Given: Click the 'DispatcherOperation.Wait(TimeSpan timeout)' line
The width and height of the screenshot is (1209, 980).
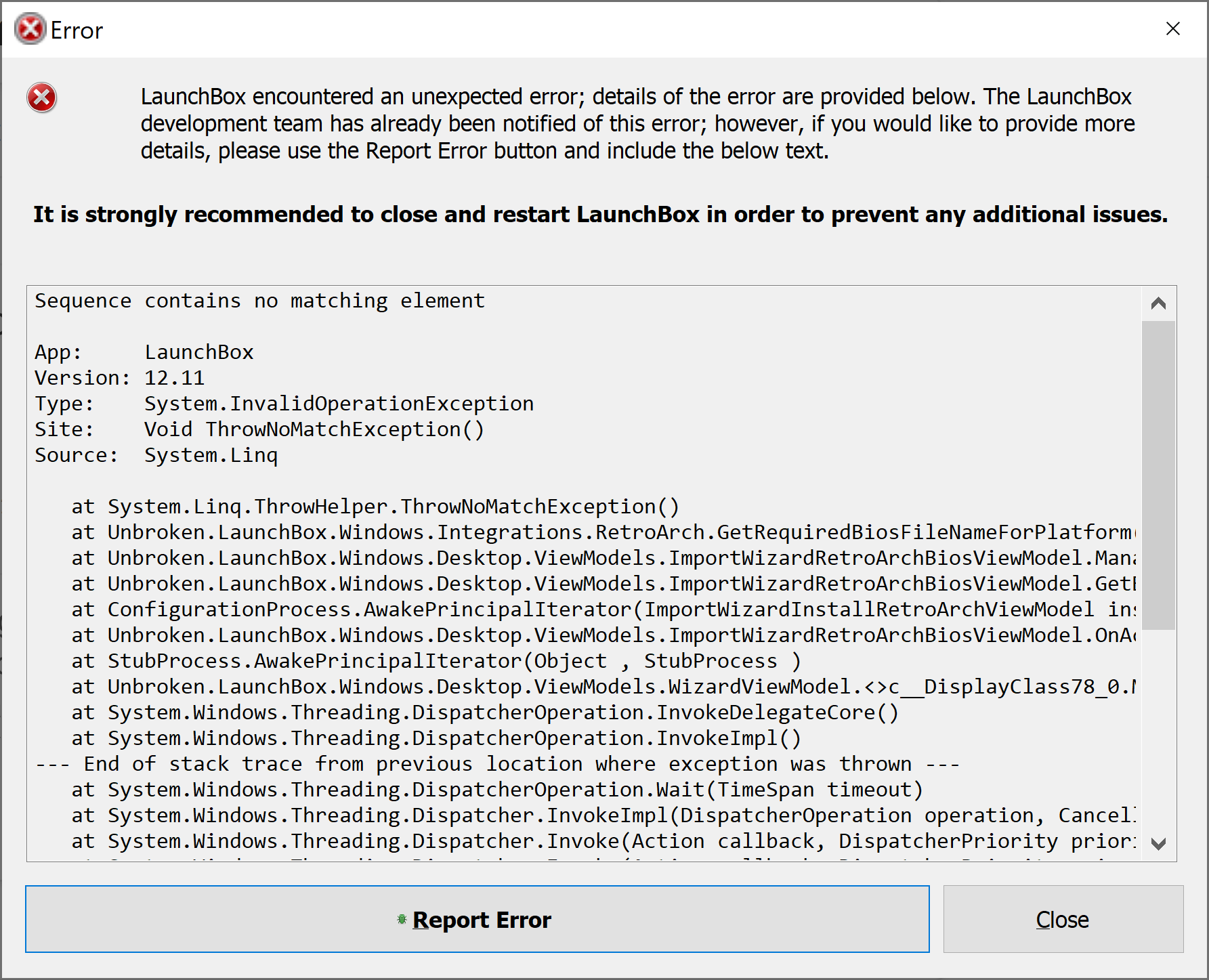Looking at the screenshot, I should pyautogui.click(x=497, y=790).
